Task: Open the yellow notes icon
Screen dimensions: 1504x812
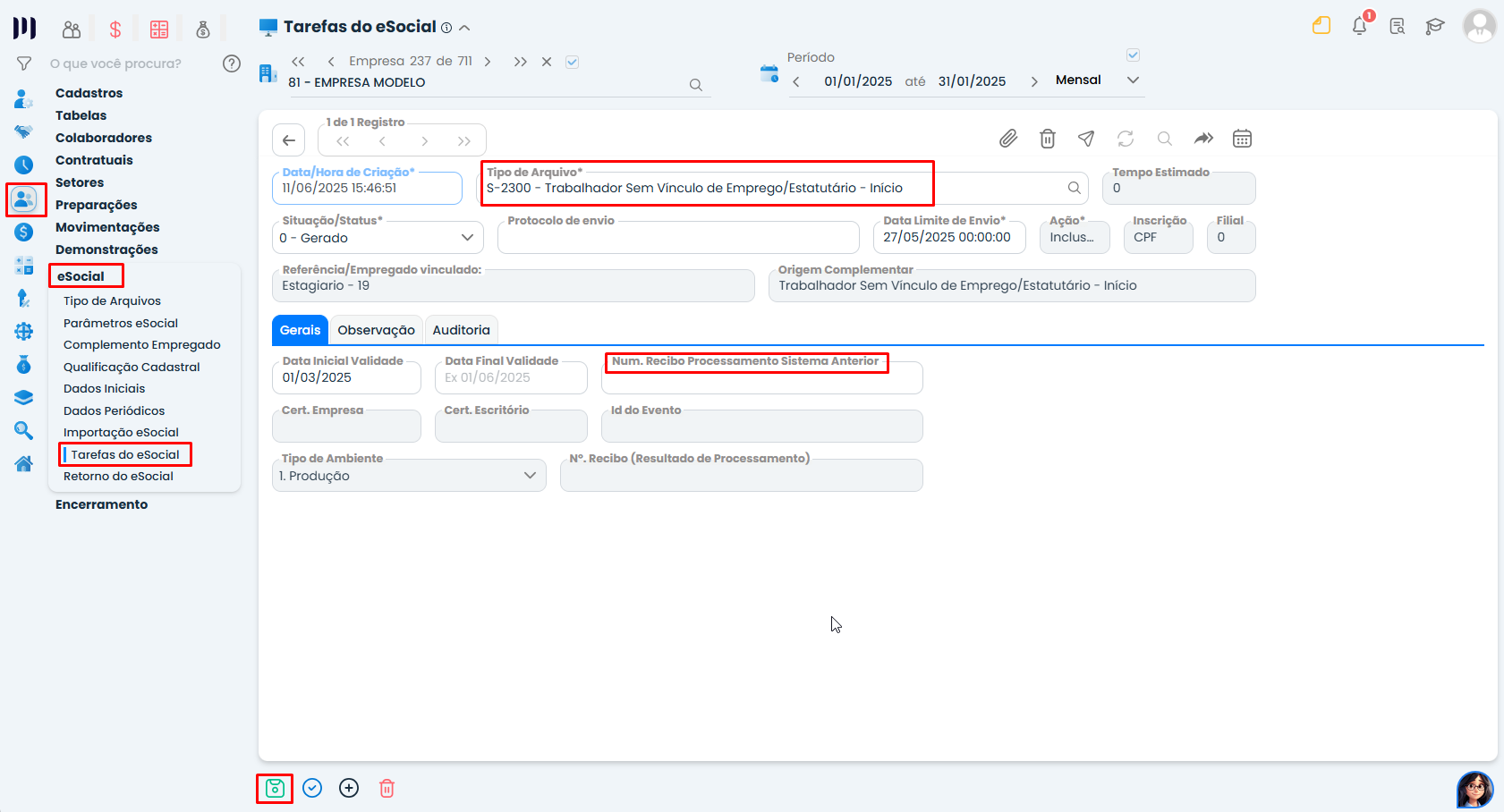Action: [x=1321, y=26]
